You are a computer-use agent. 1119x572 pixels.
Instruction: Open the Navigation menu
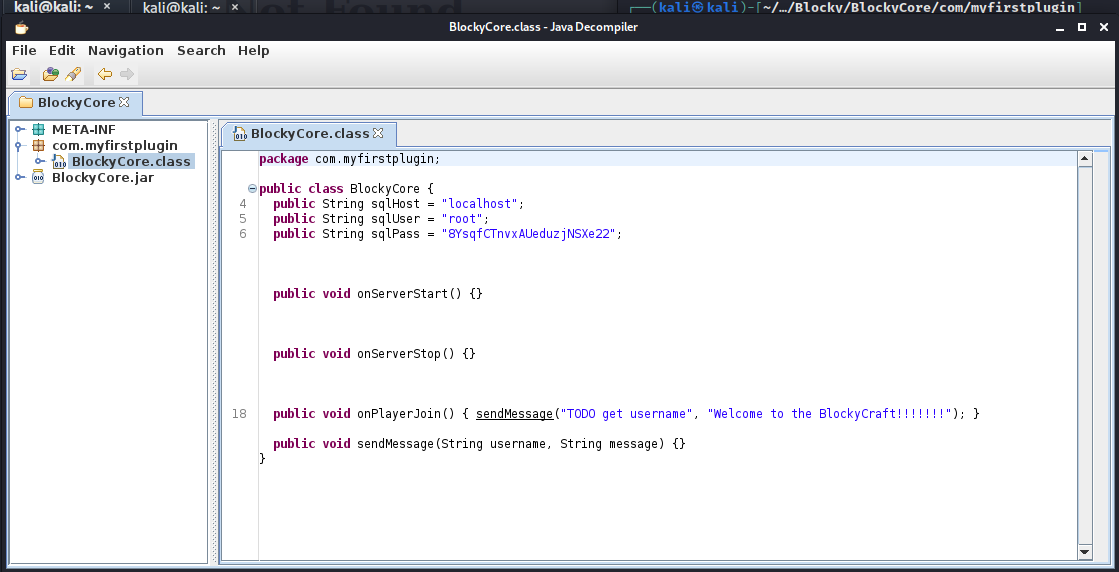point(125,50)
